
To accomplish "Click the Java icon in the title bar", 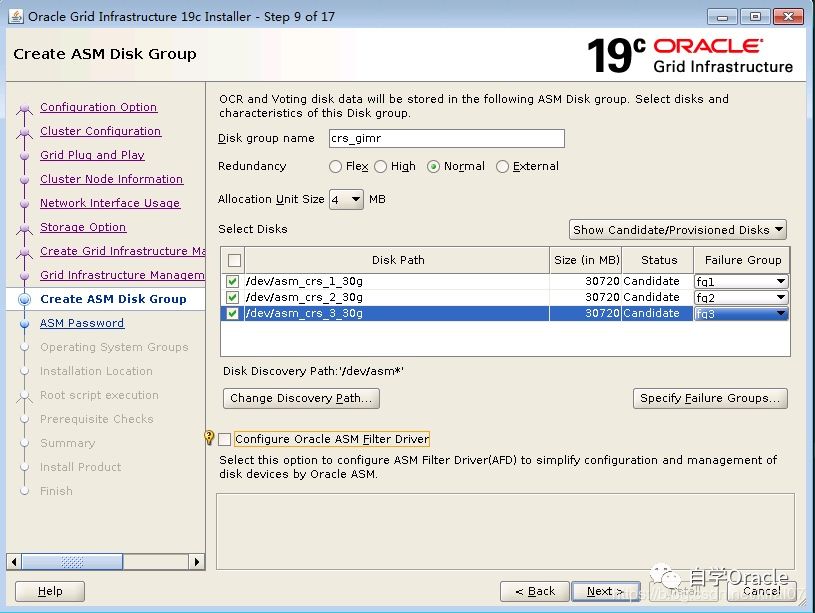I will [15, 16].
